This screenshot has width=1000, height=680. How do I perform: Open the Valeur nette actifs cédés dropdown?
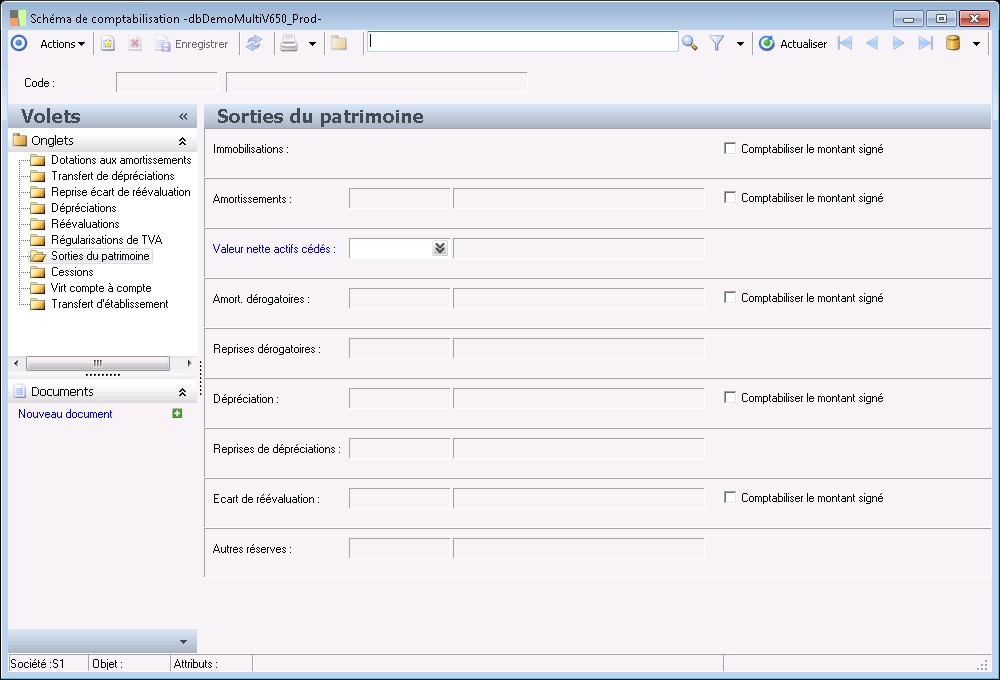point(440,248)
